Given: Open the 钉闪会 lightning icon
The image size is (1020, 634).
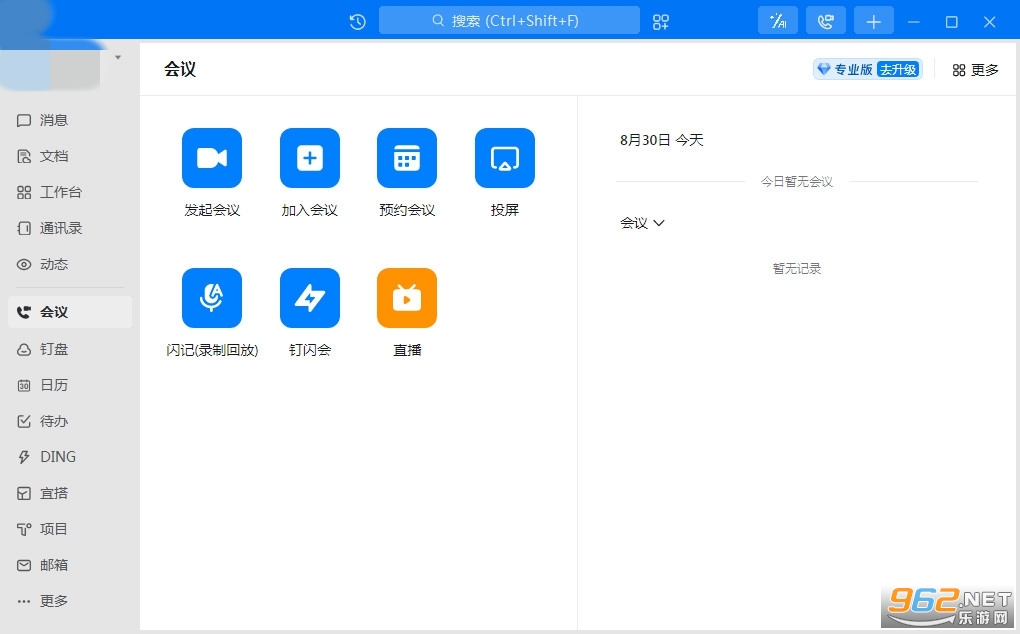Looking at the screenshot, I should (x=310, y=298).
